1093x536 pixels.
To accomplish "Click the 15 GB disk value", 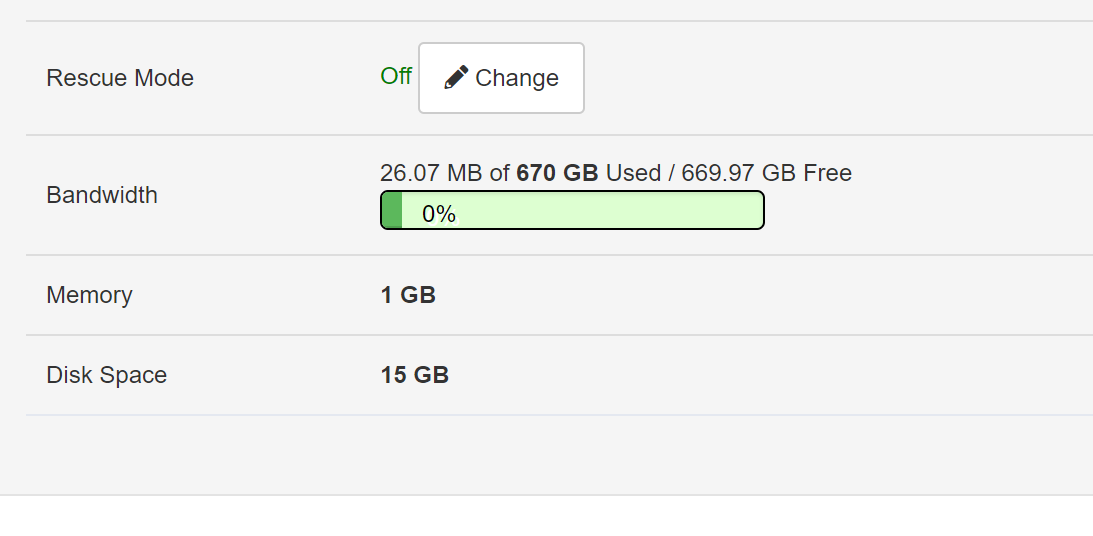I will click(x=415, y=375).
